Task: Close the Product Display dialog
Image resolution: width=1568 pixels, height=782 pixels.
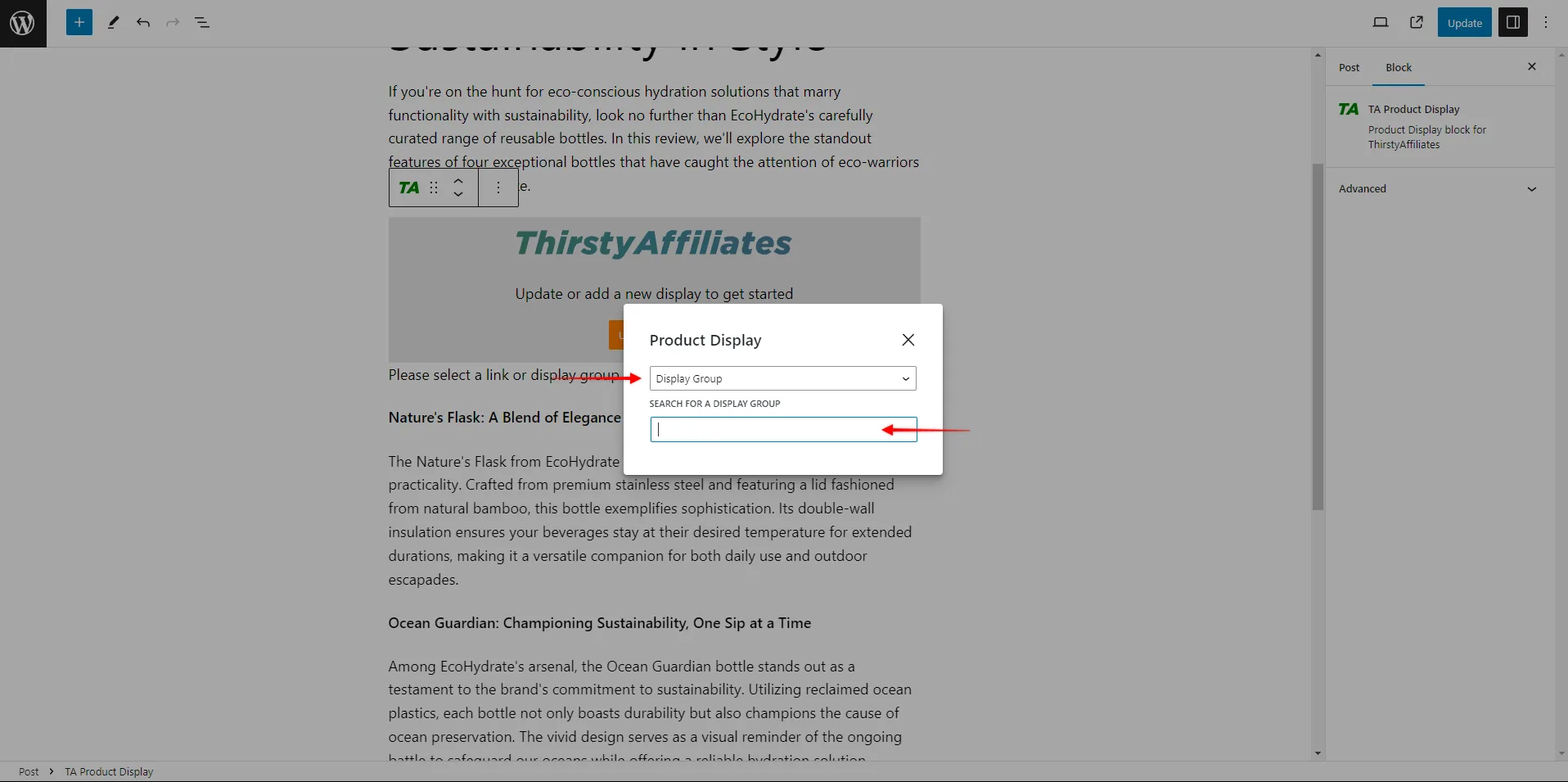Action: [x=908, y=340]
